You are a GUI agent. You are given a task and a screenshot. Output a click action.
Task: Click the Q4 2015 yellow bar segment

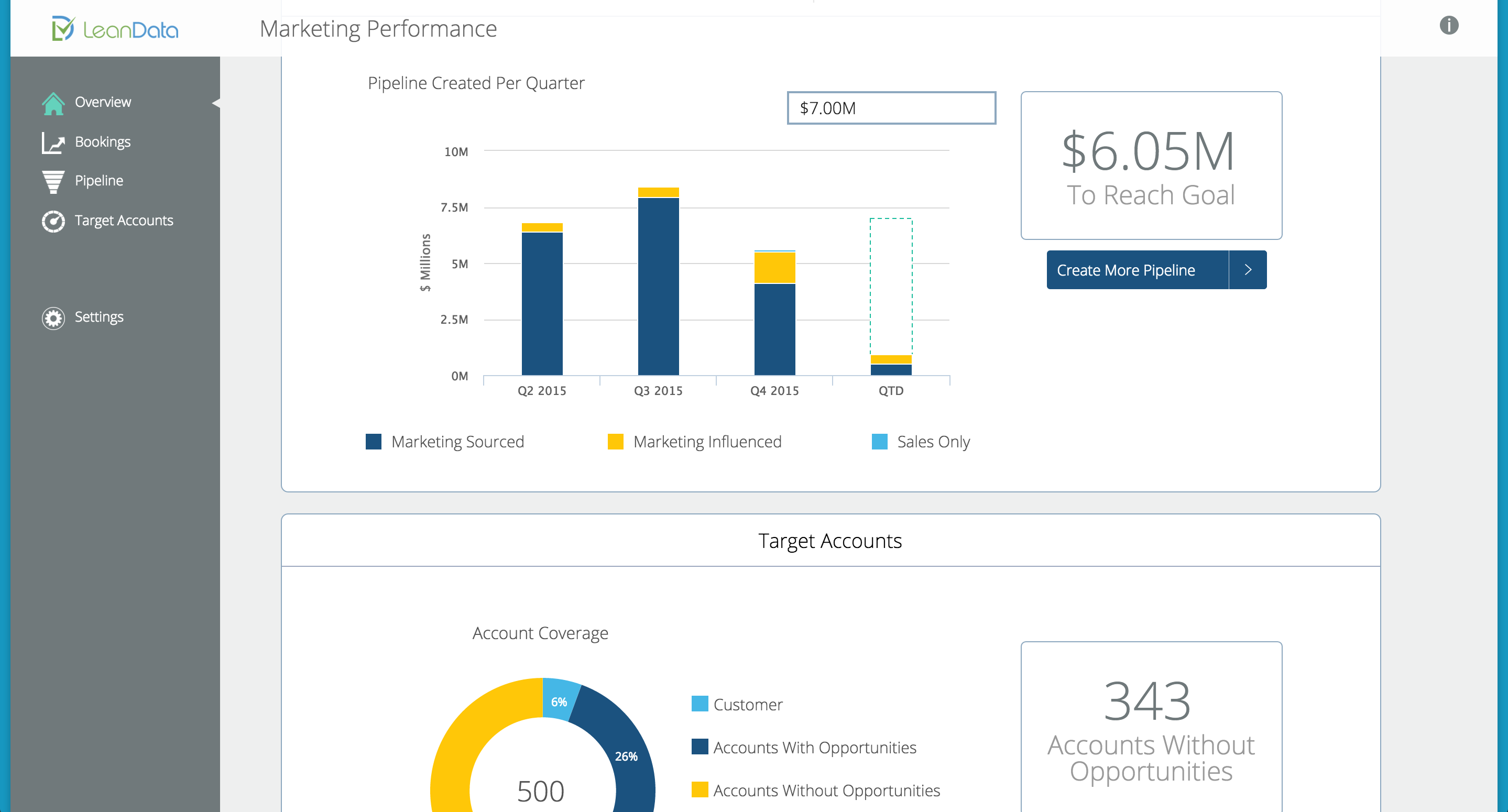tap(774, 268)
